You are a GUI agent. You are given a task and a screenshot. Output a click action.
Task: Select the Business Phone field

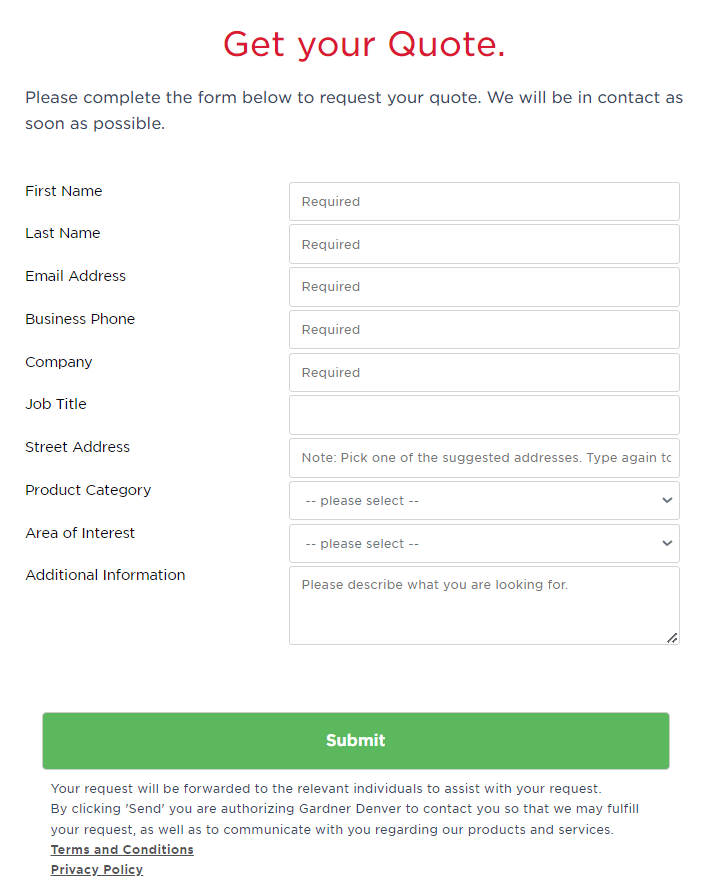coord(484,329)
